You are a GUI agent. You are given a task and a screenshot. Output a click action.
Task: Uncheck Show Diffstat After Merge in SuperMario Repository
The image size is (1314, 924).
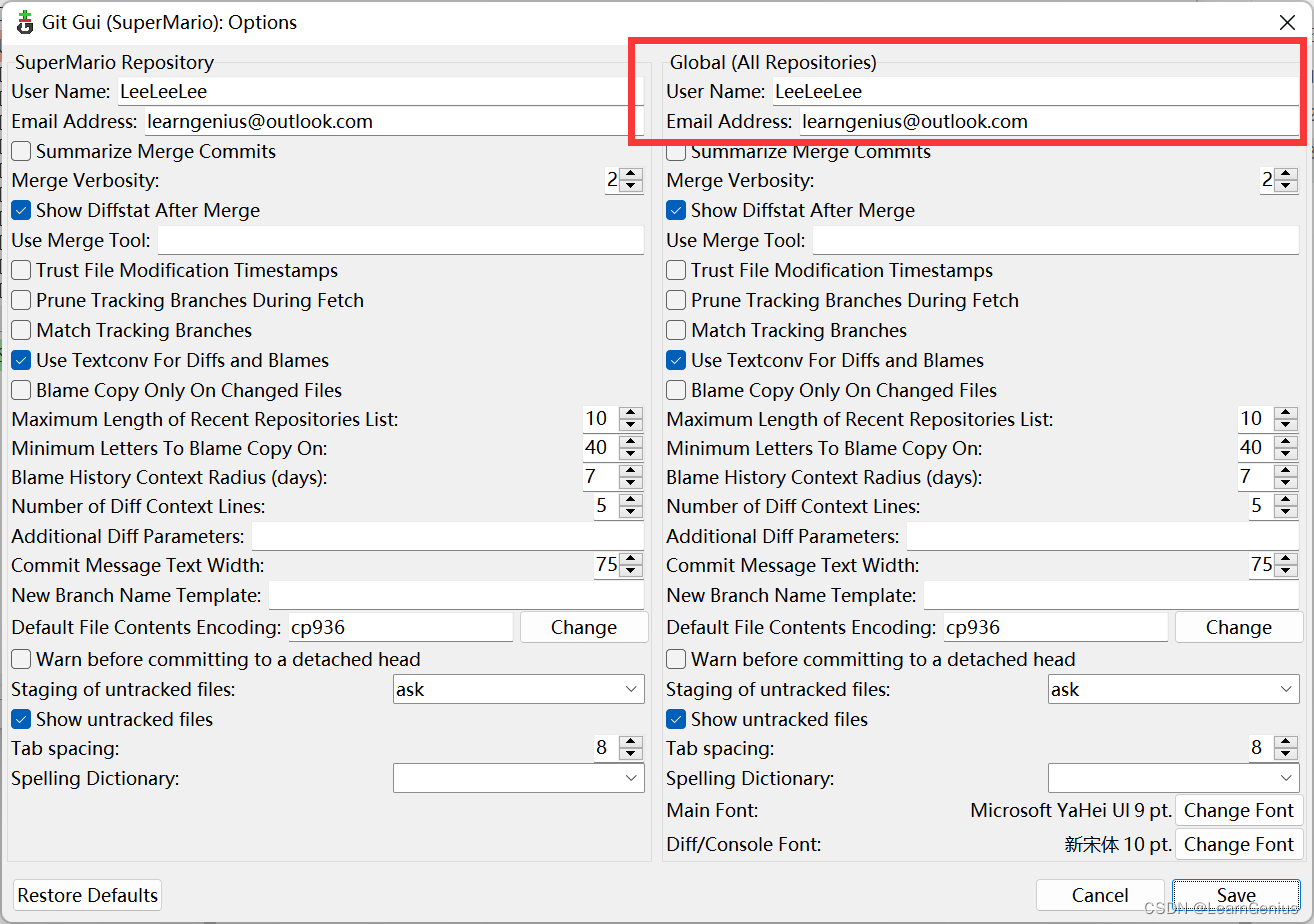coord(21,211)
